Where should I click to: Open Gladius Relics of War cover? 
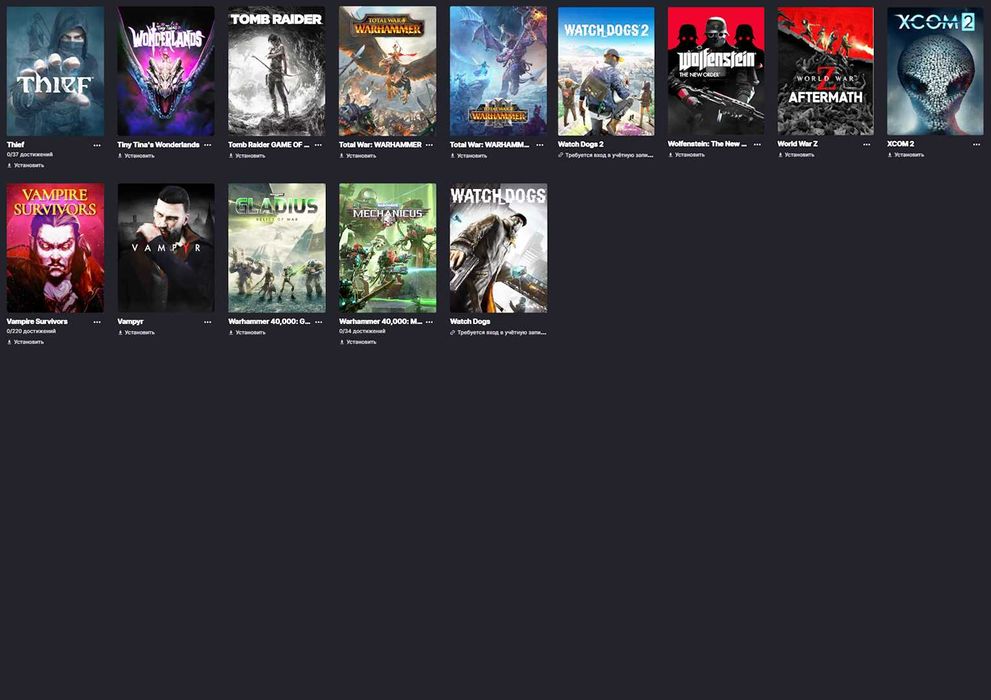(x=277, y=248)
